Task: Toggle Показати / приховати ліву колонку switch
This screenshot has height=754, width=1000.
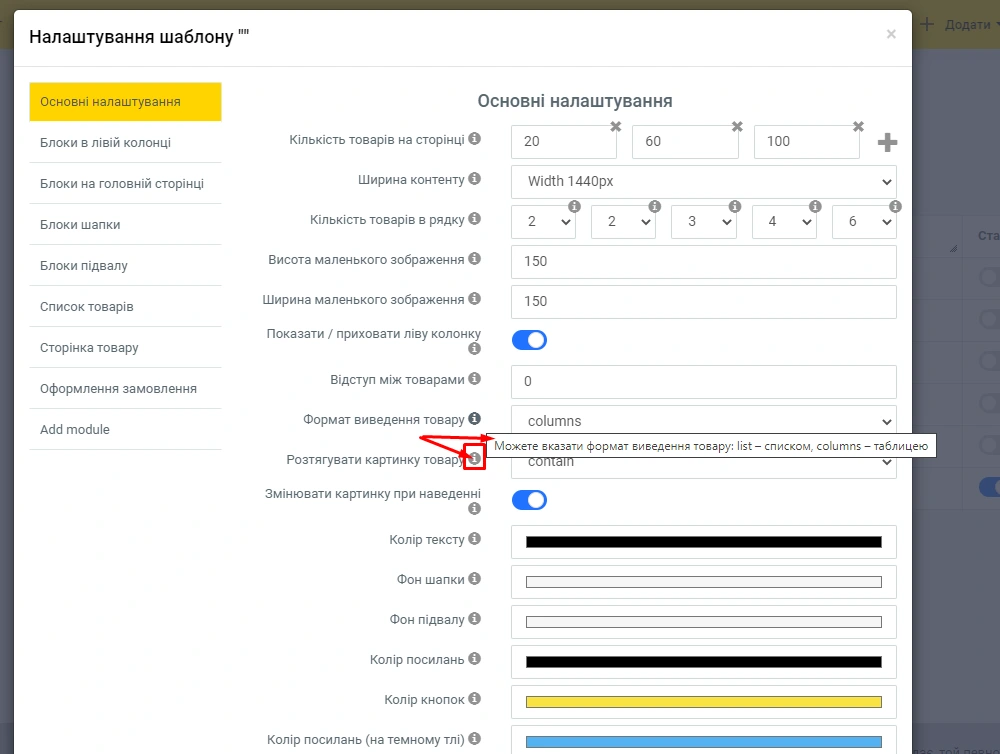Action: (x=530, y=340)
